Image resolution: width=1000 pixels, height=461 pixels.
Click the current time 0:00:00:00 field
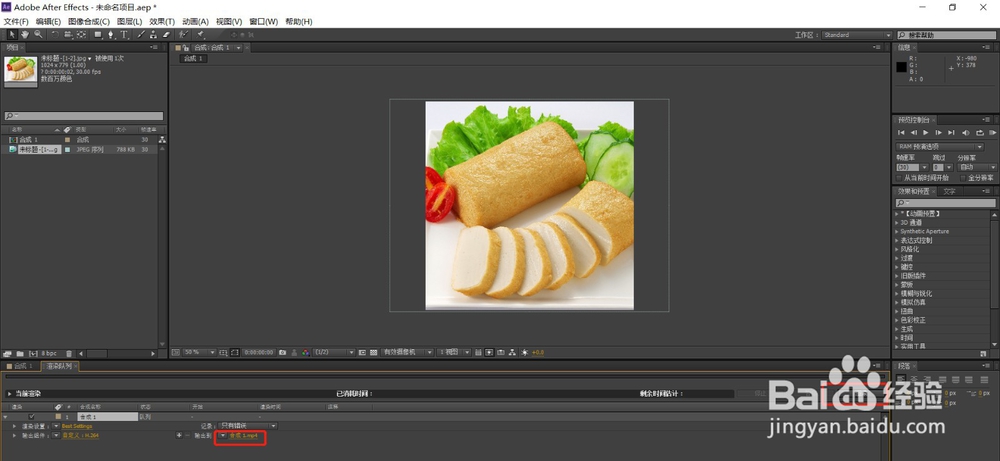[x=259, y=352]
